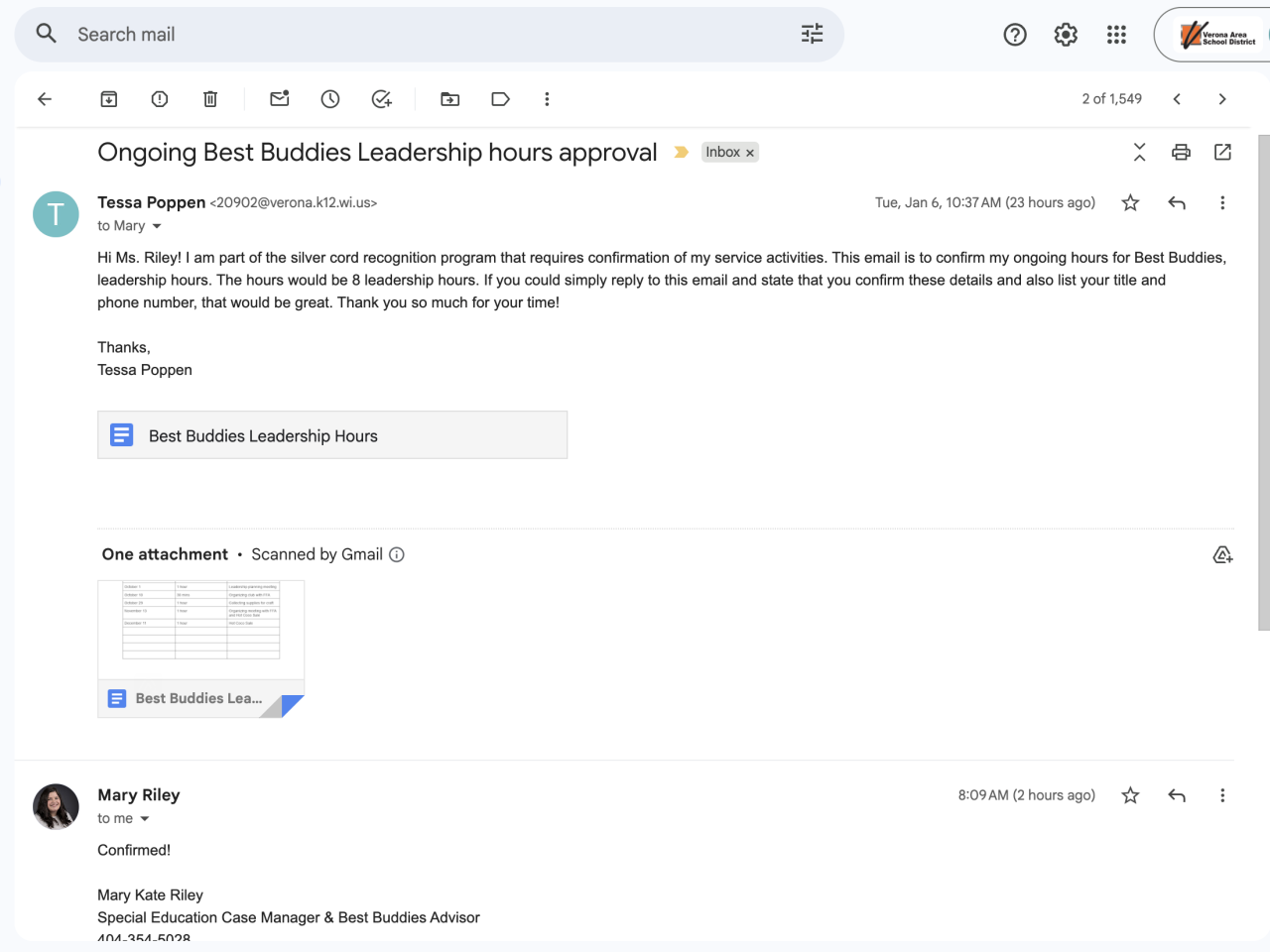Click Mary Riley's profile photo
The image size is (1270, 952).
point(56,807)
